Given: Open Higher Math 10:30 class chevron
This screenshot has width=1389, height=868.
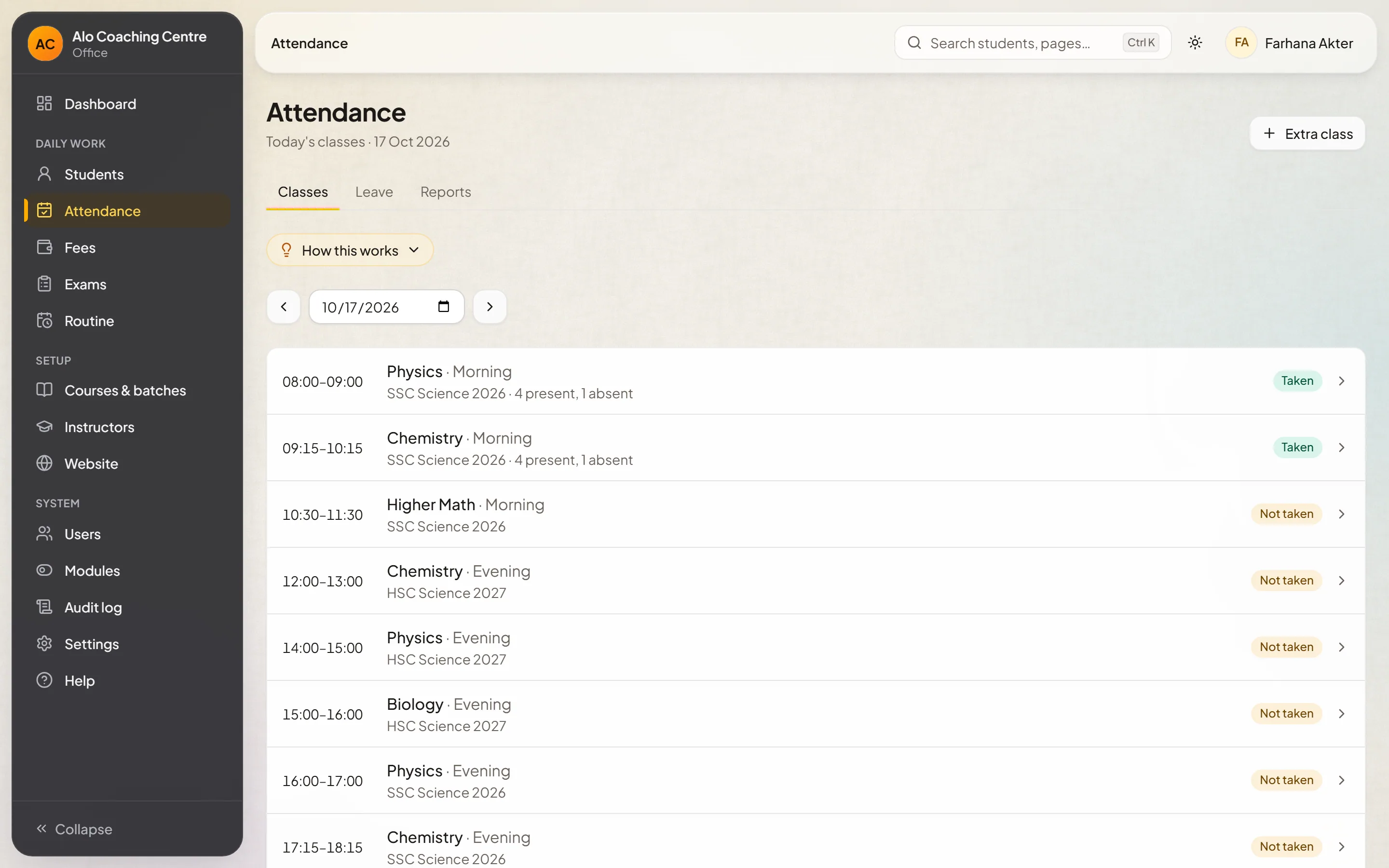Looking at the screenshot, I should (1341, 515).
